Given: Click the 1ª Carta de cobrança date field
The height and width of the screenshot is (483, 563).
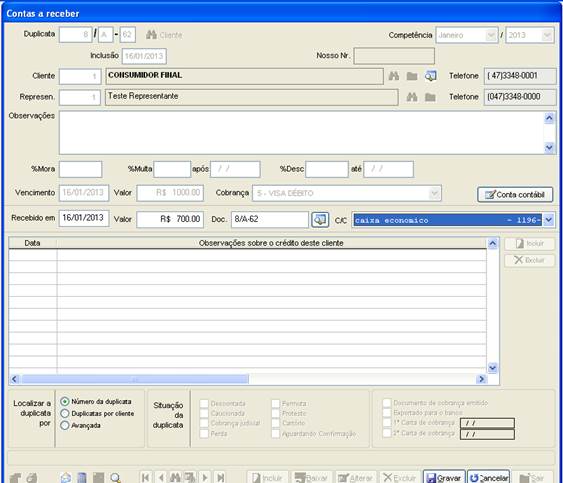Looking at the screenshot, I should pyautogui.click(x=487, y=423).
